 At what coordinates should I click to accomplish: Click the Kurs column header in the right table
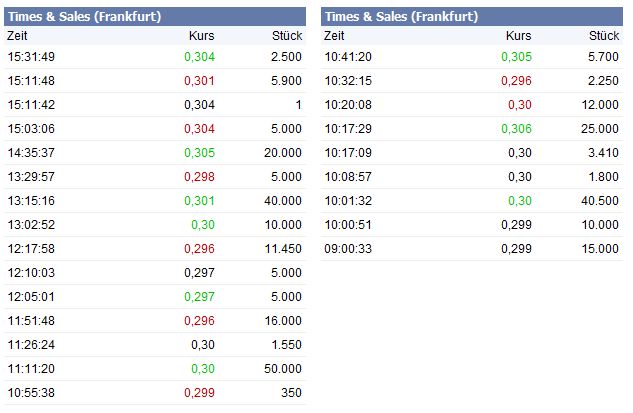518,36
